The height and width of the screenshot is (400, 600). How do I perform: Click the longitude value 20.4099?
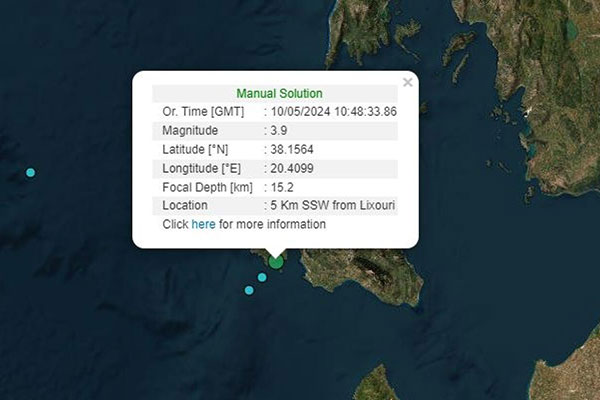tap(291, 168)
